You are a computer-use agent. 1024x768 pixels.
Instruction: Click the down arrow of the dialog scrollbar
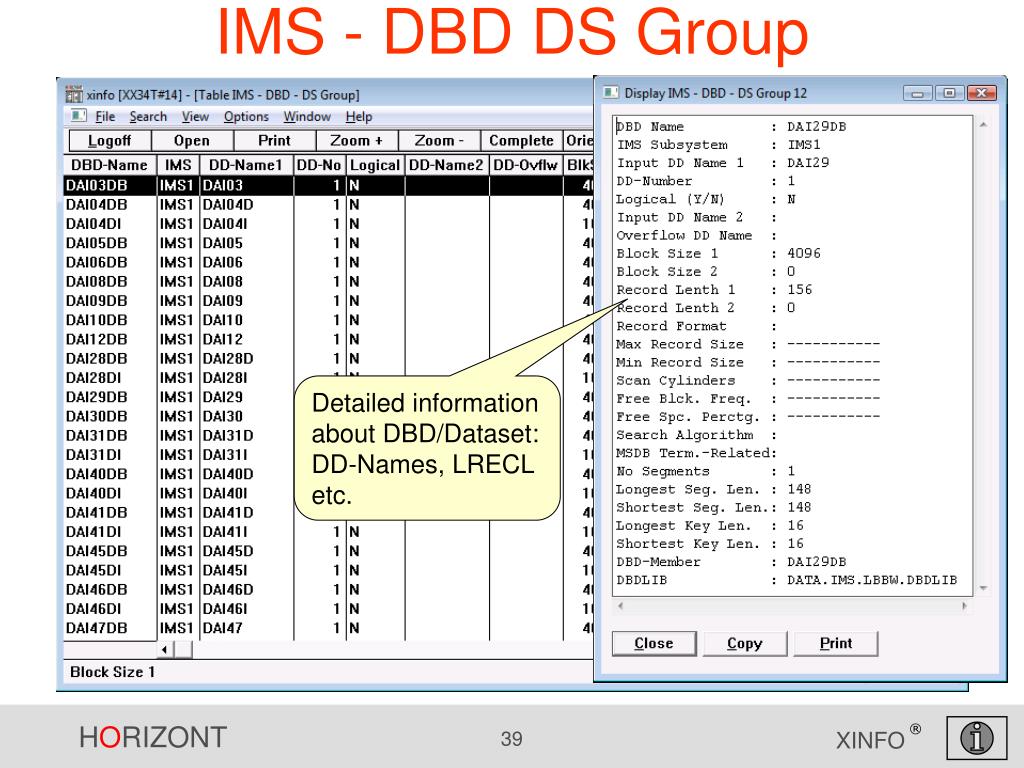coord(983,588)
